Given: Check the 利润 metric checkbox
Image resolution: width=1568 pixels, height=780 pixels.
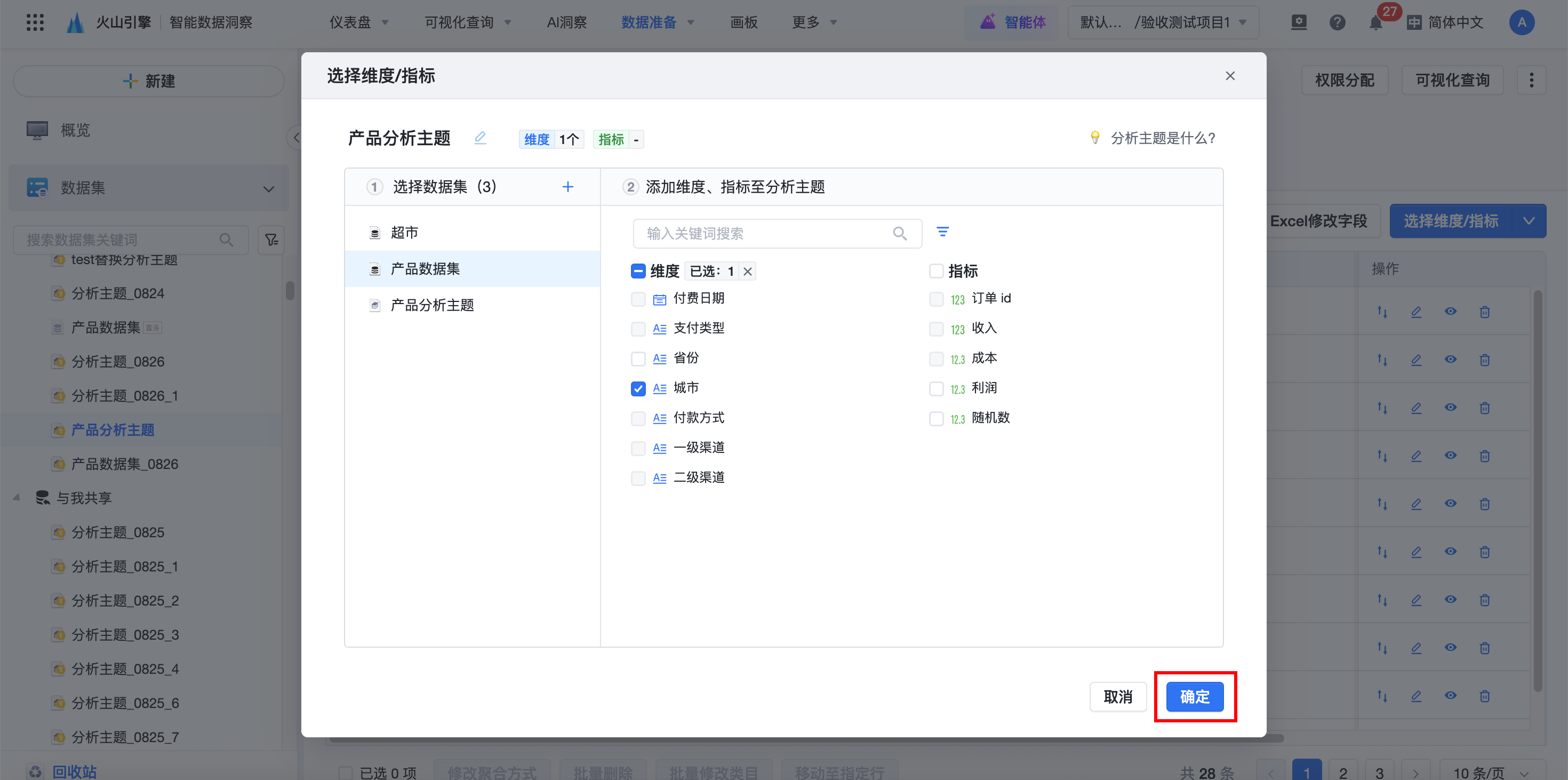Looking at the screenshot, I should pyautogui.click(x=936, y=388).
